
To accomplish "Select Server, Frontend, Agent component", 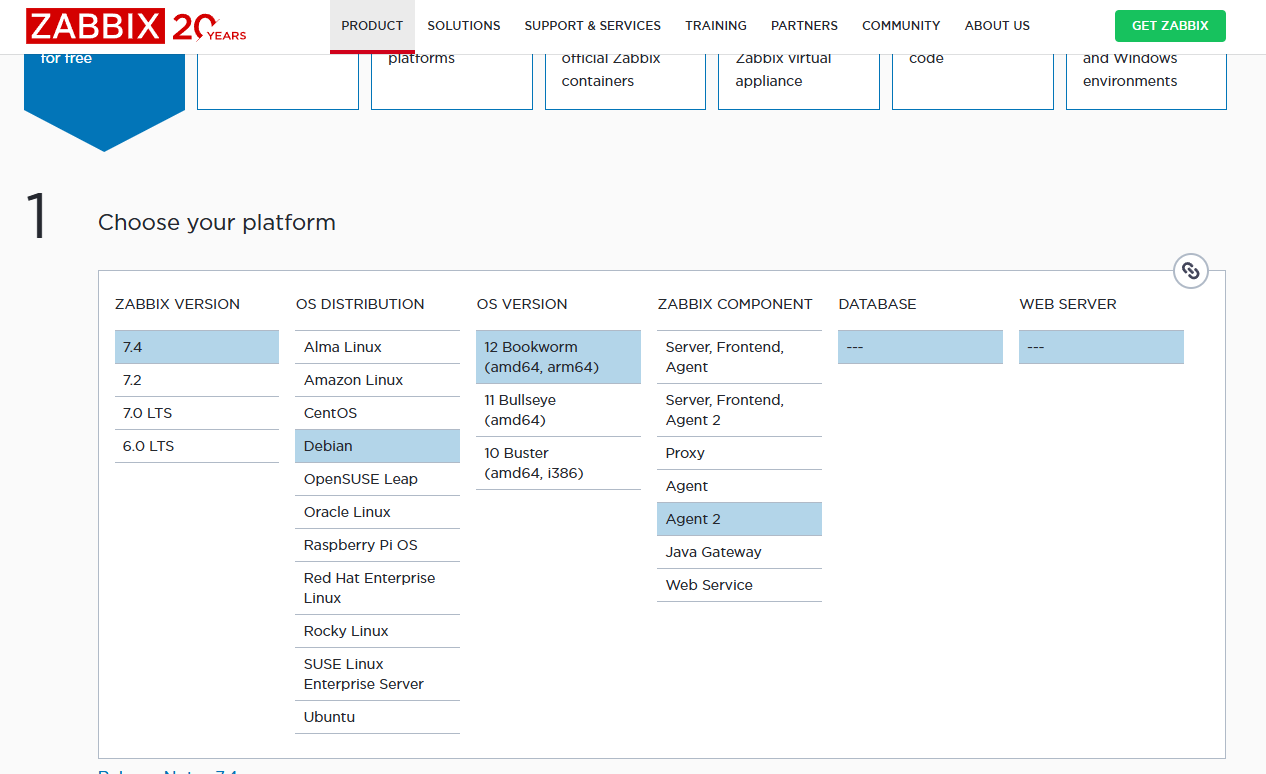I will click(x=740, y=357).
